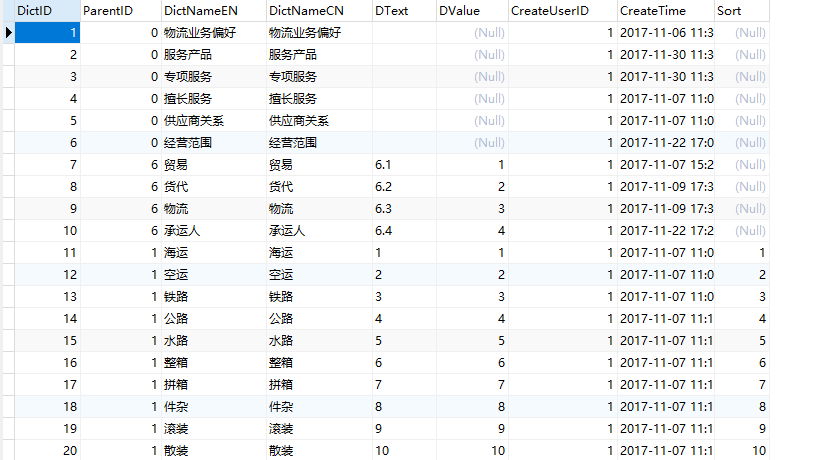The image size is (838, 460).
Task: Select CreateTime cell 2017-11-07 15:2
Action: coord(666,165)
